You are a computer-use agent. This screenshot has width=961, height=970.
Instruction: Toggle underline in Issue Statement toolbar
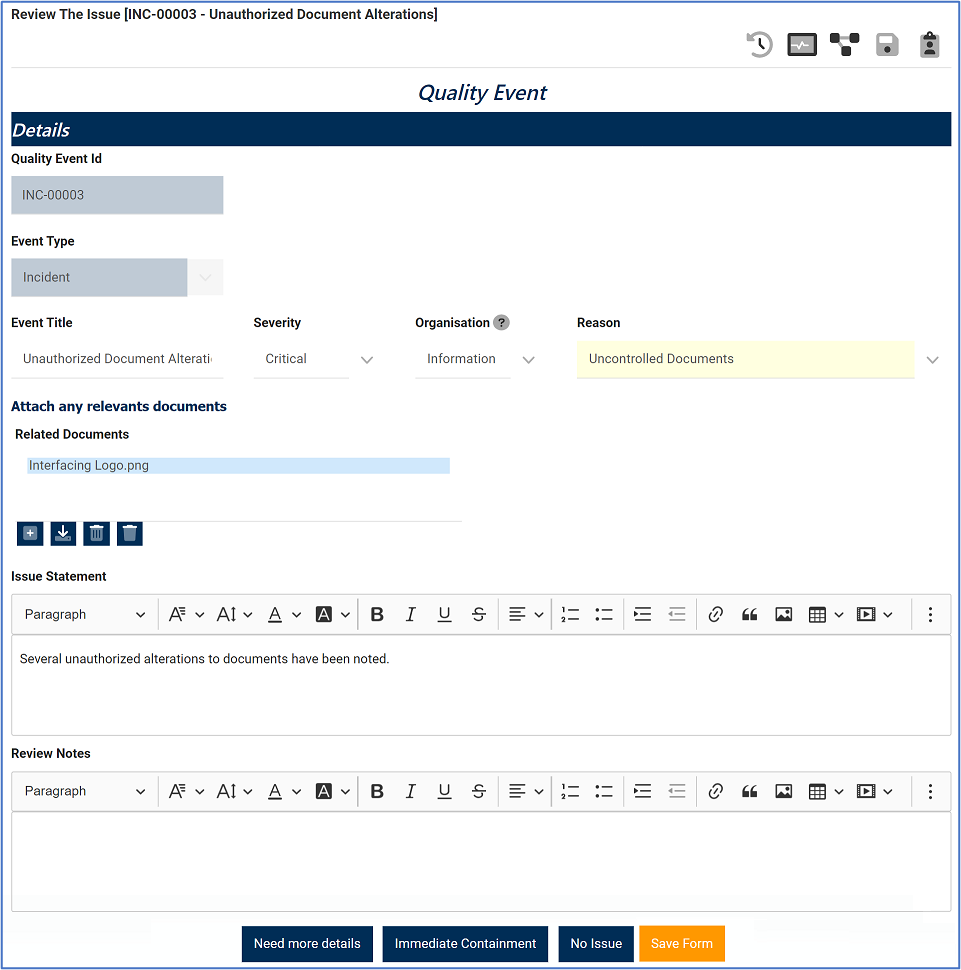[444, 614]
